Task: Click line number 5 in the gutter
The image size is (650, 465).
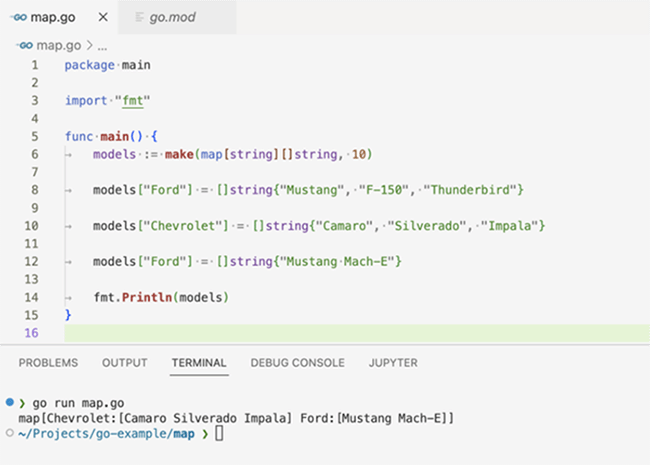Action: click(x=34, y=136)
